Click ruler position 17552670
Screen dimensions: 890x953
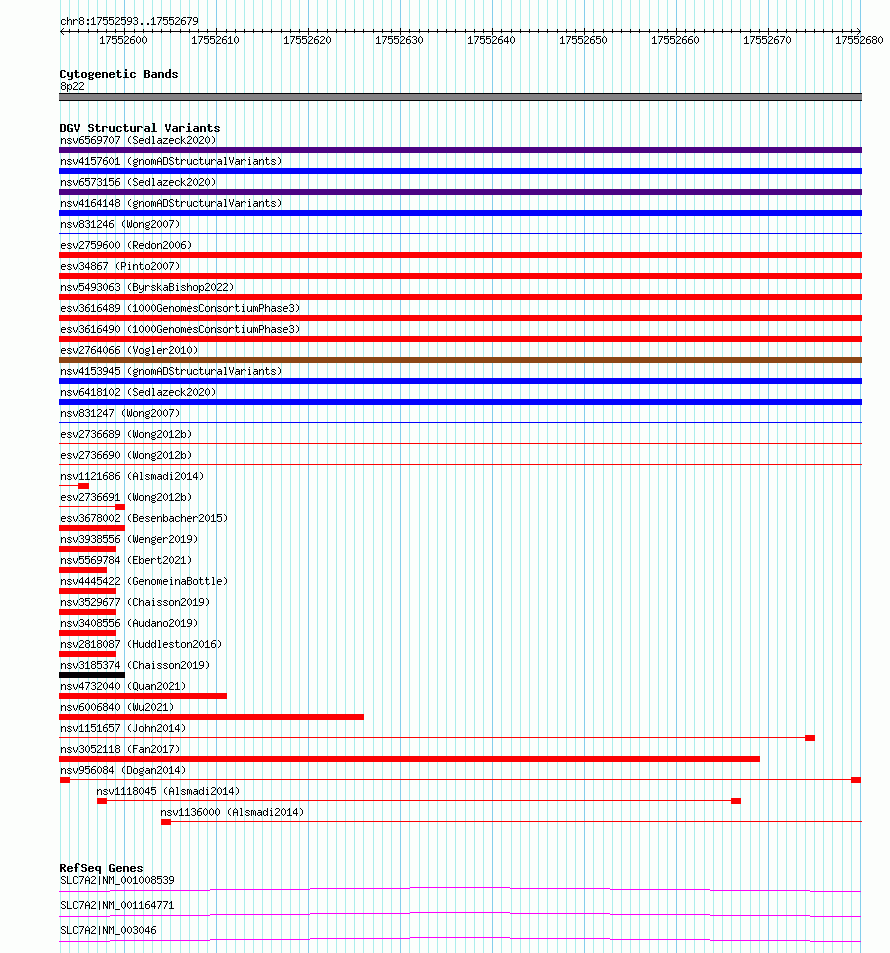(767, 40)
